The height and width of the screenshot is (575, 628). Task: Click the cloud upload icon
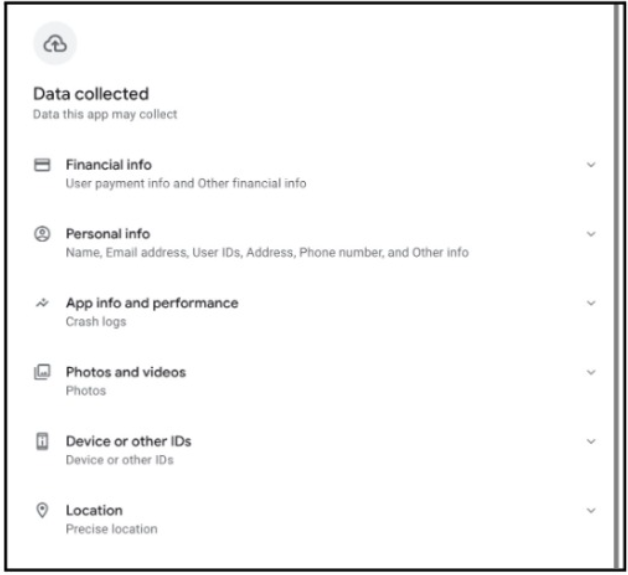tap(56, 43)
